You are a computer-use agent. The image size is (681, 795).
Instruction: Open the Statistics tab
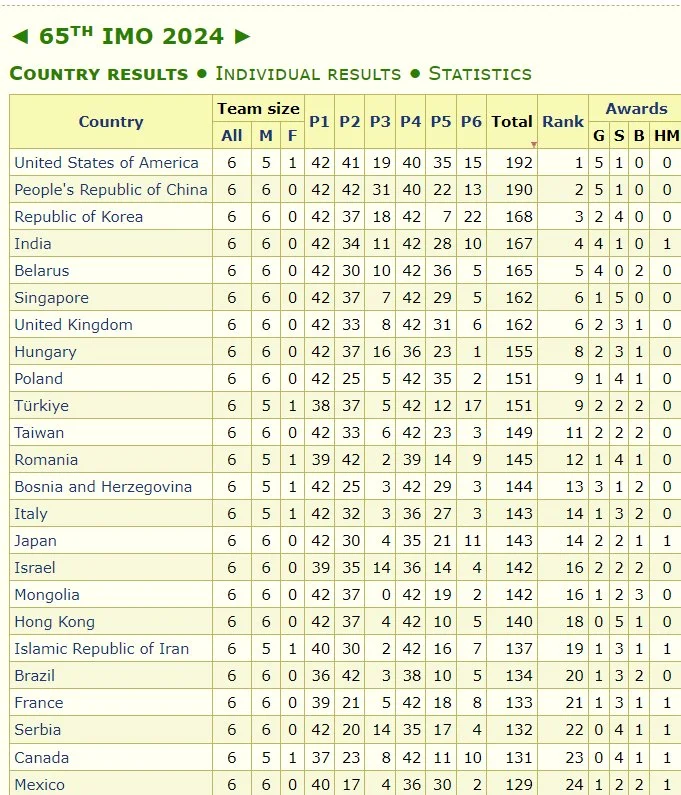[x=480, y=74]
